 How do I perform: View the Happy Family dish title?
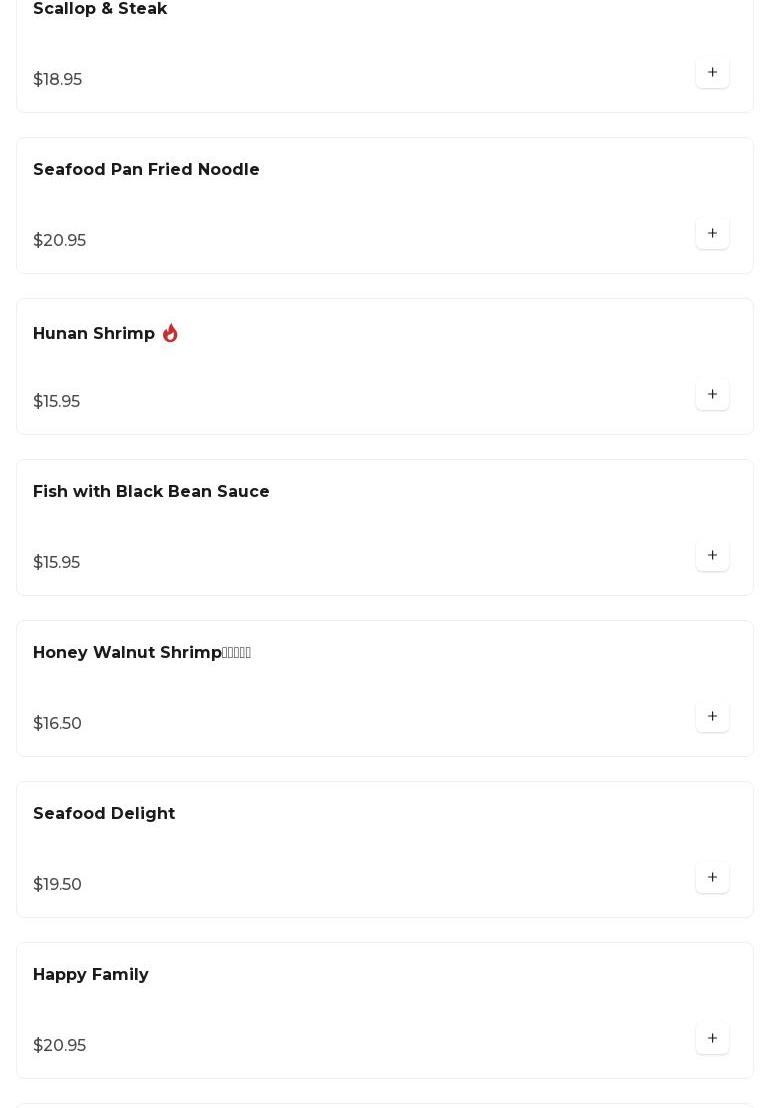pos(91,975)
